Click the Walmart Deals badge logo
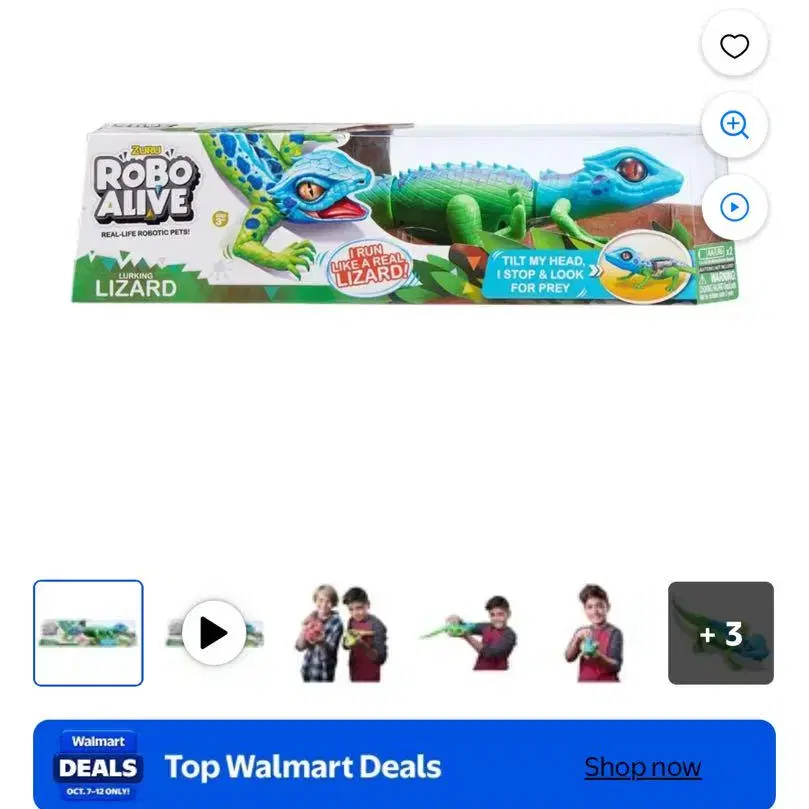Screen dimensions: 809x809 (98, 766)
